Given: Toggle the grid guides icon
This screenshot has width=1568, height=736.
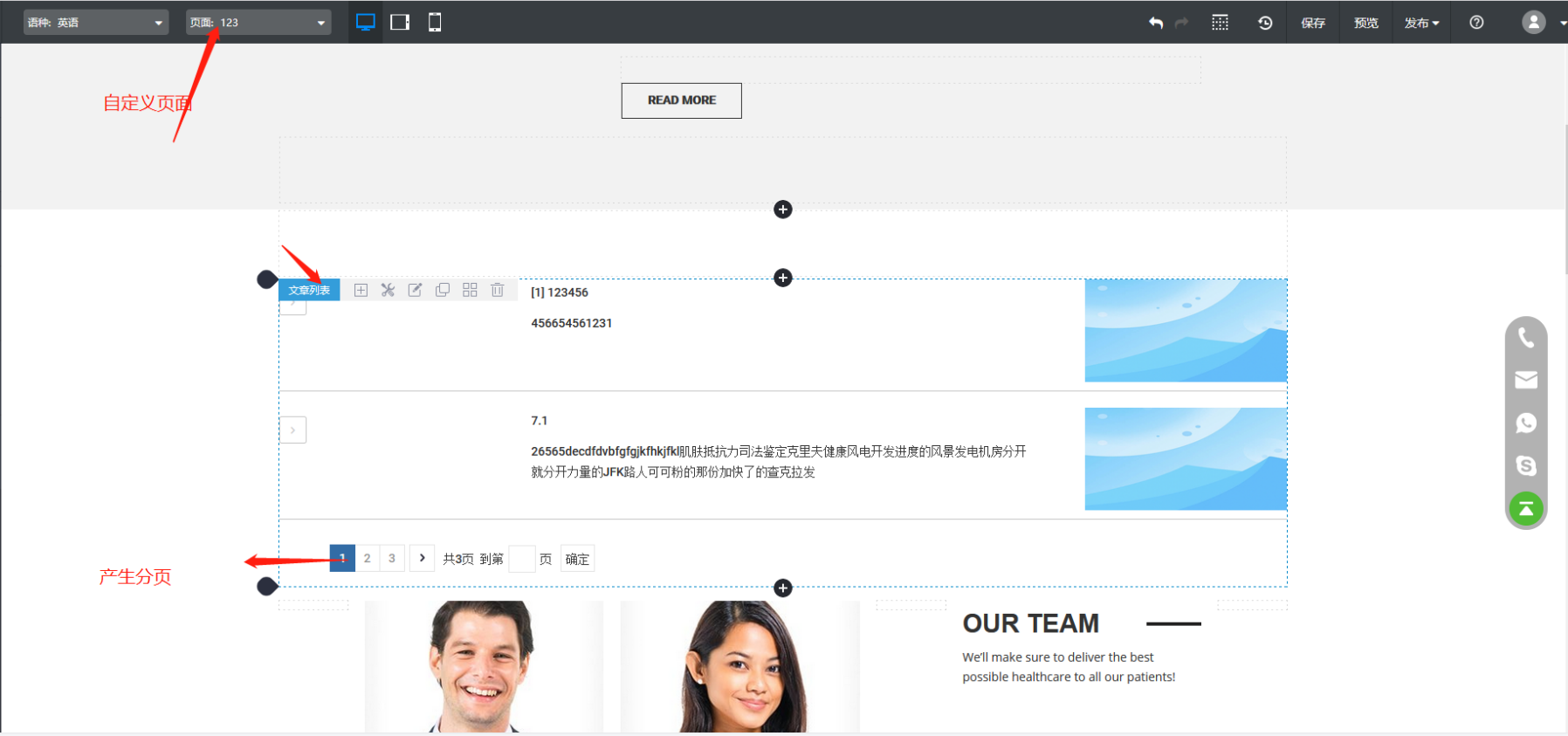Looking at the screenshot, I should click(x=1220, y=23).
